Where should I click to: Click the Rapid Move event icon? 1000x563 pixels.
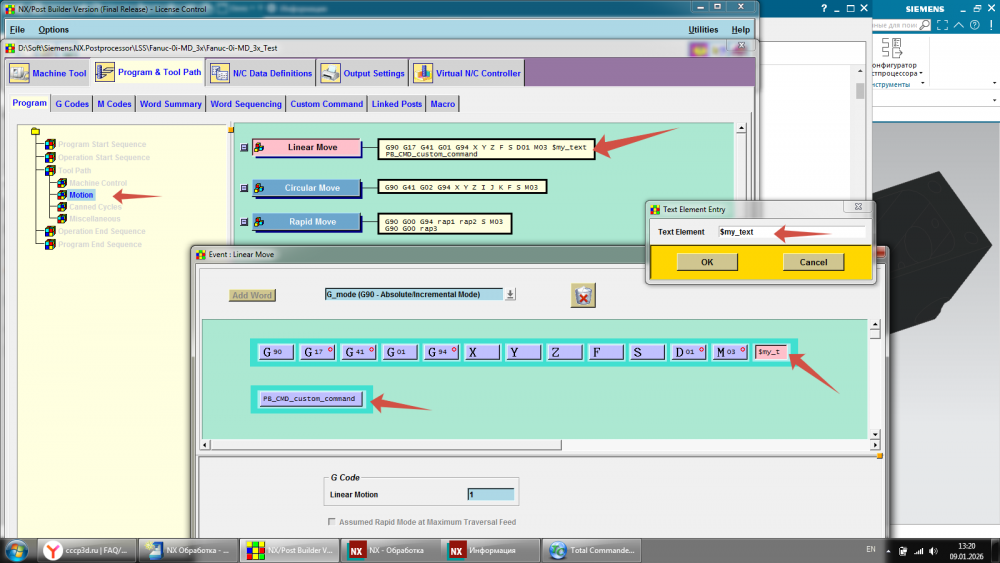[x=259, y=222]
